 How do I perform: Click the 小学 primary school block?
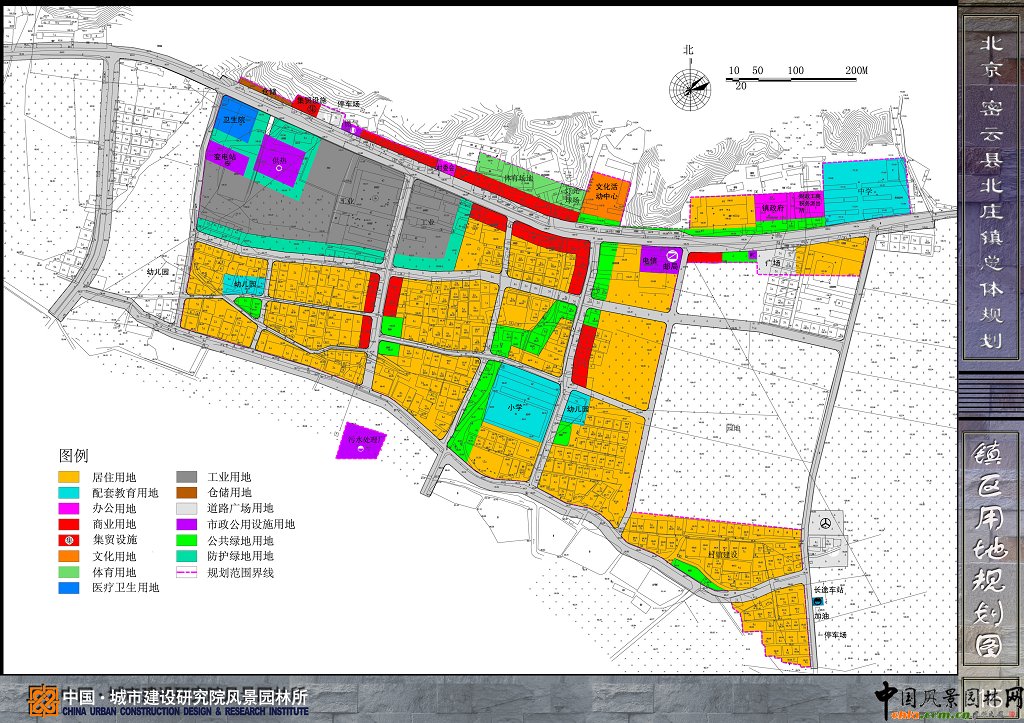point(520,403)
